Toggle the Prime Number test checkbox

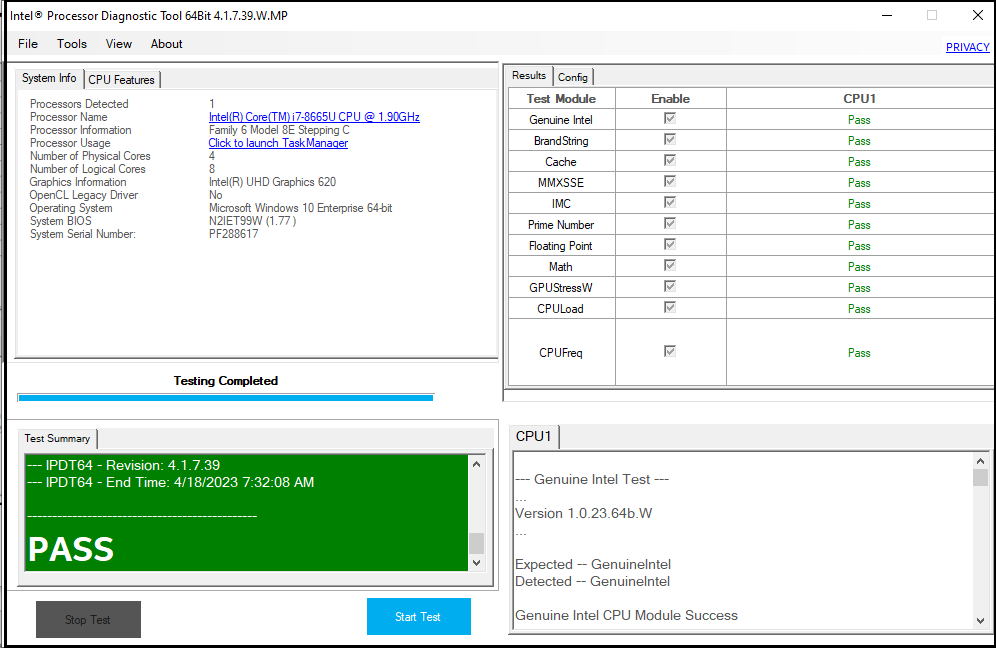[x=670, y=223]
